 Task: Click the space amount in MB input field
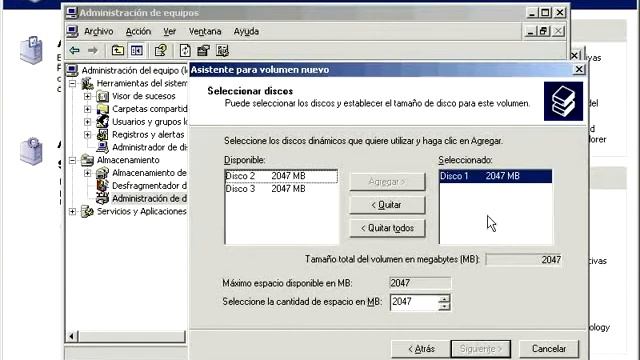(x=414, y=302)
